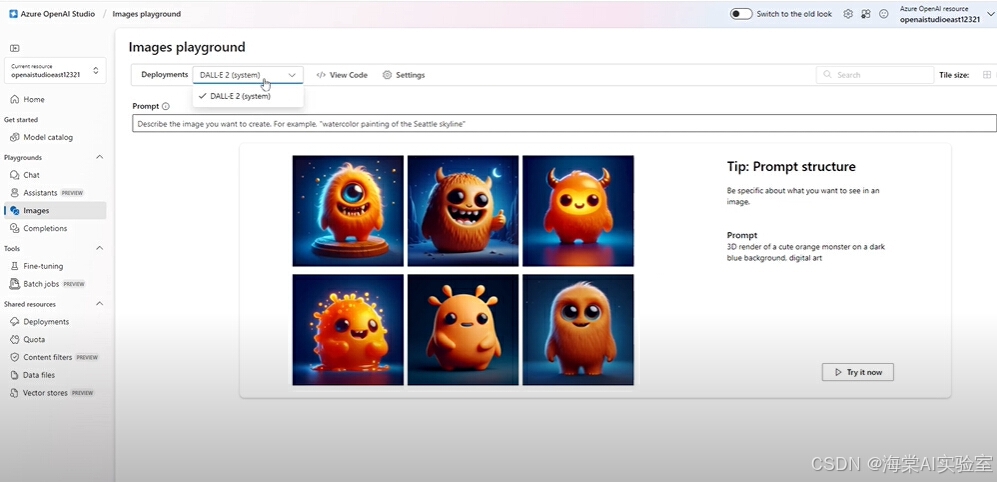Select the dripping slime monster image
997x482 pixels.
coord(348,329)
